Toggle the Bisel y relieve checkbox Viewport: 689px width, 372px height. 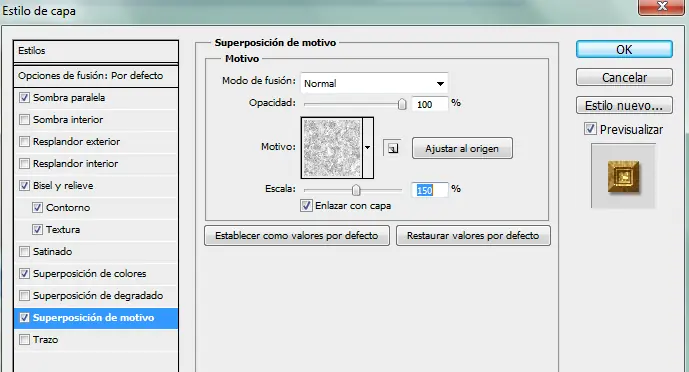click(x=25, y=185)
